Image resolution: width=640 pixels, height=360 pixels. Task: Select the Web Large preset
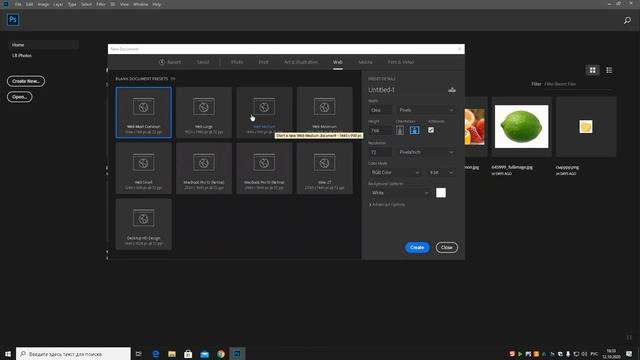click(x=204, y=112)
